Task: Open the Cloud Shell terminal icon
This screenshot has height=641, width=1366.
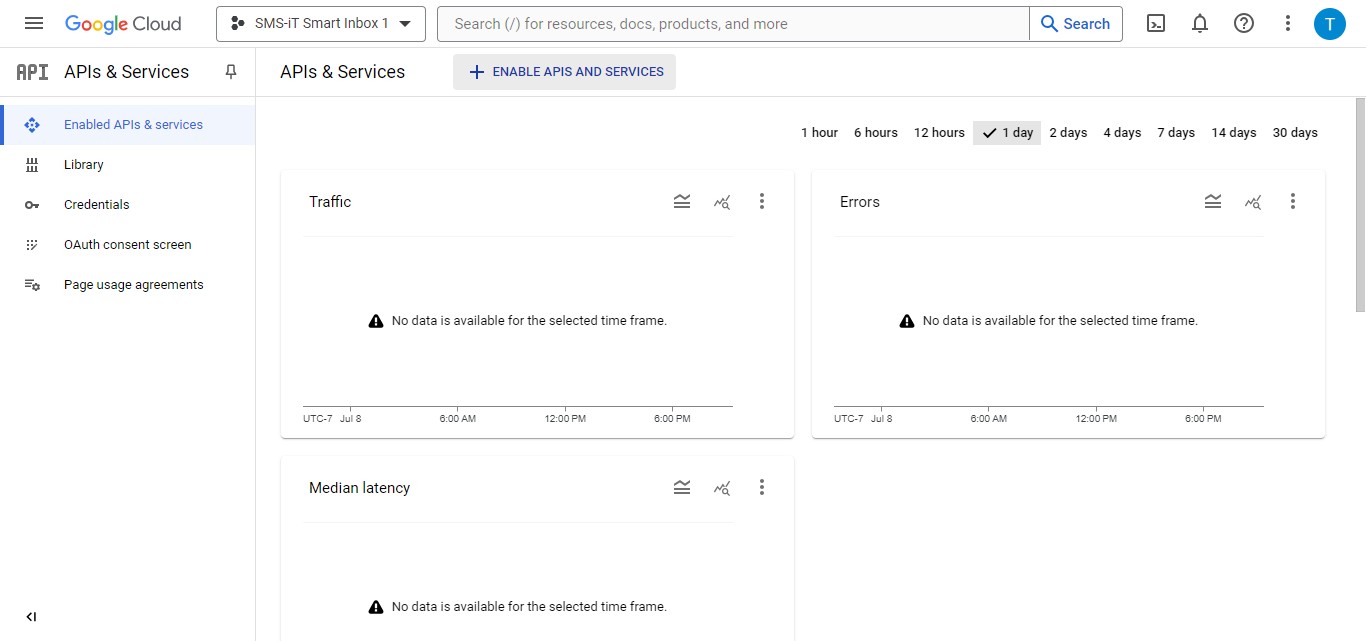Action: coord(1155,22)
